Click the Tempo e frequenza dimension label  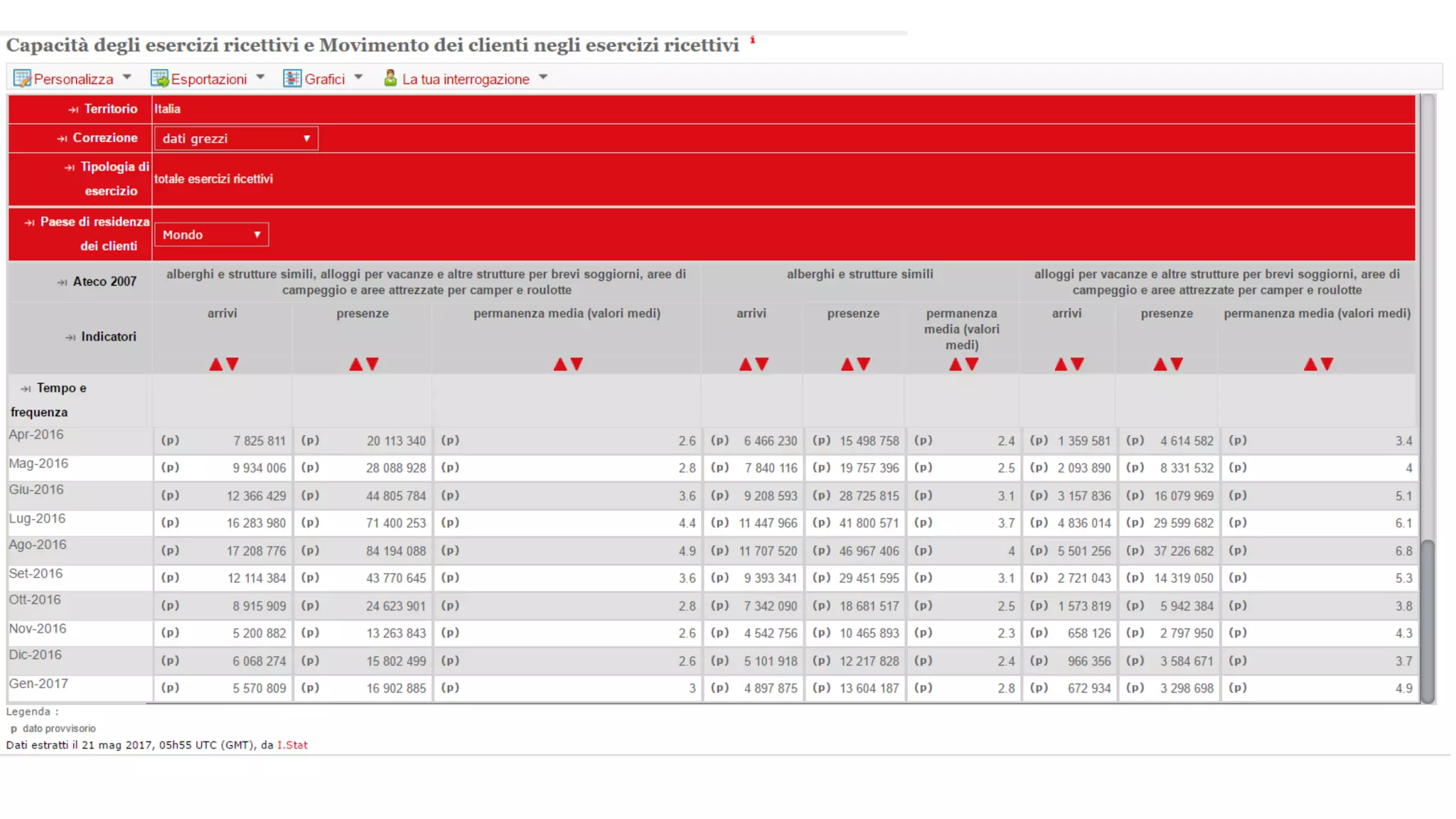pos(61,388)
